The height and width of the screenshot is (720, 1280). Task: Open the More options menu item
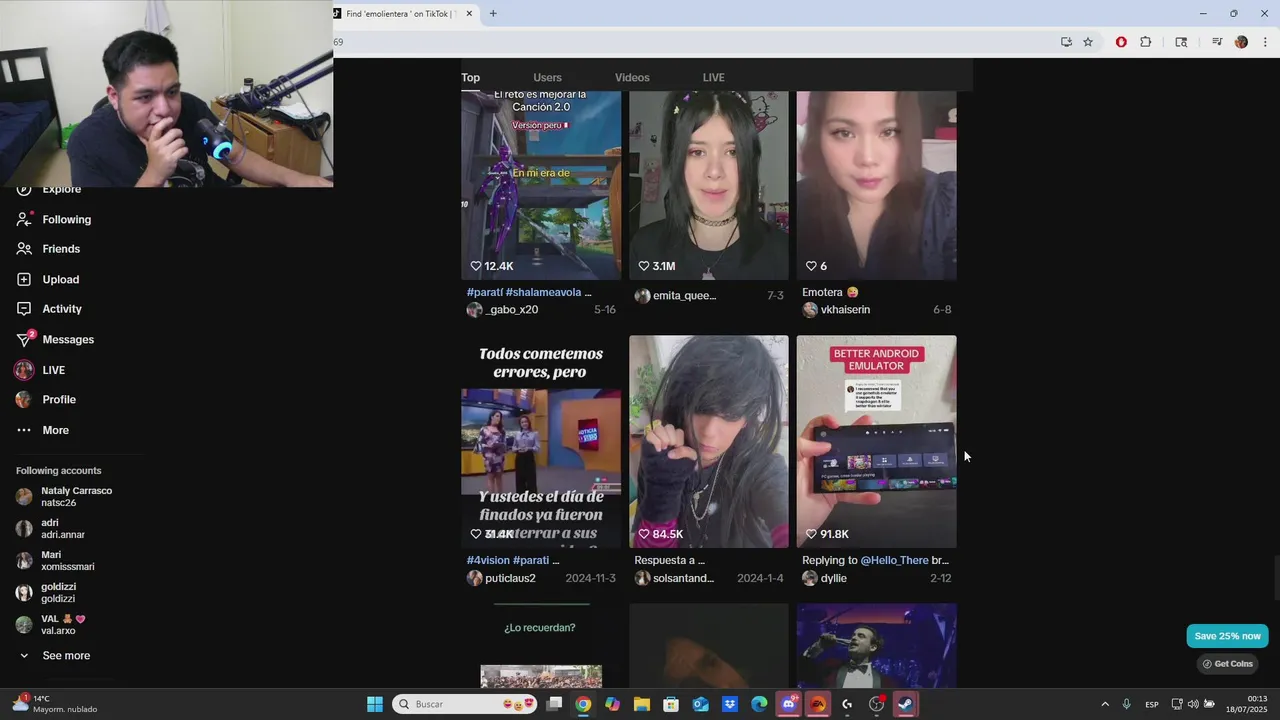point(55,430)
